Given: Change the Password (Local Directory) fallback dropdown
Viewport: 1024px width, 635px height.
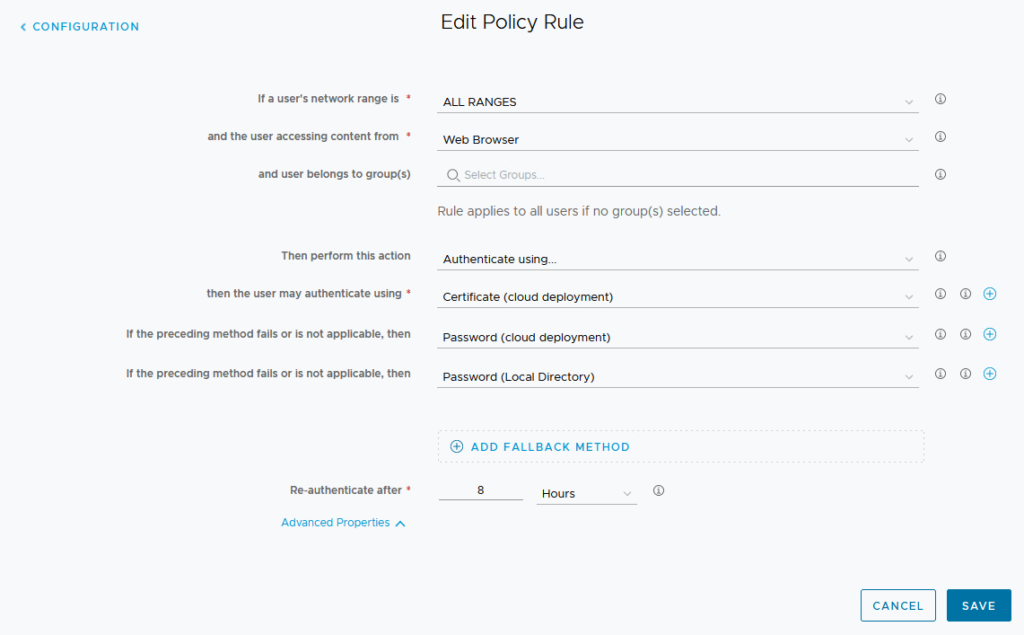Looking at the screenshot, I should 677,377.
